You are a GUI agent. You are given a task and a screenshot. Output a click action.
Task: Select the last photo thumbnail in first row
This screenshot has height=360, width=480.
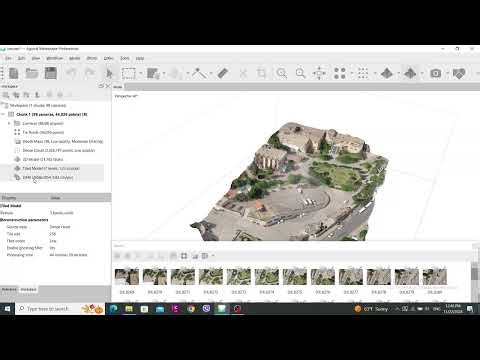point(435,277)
